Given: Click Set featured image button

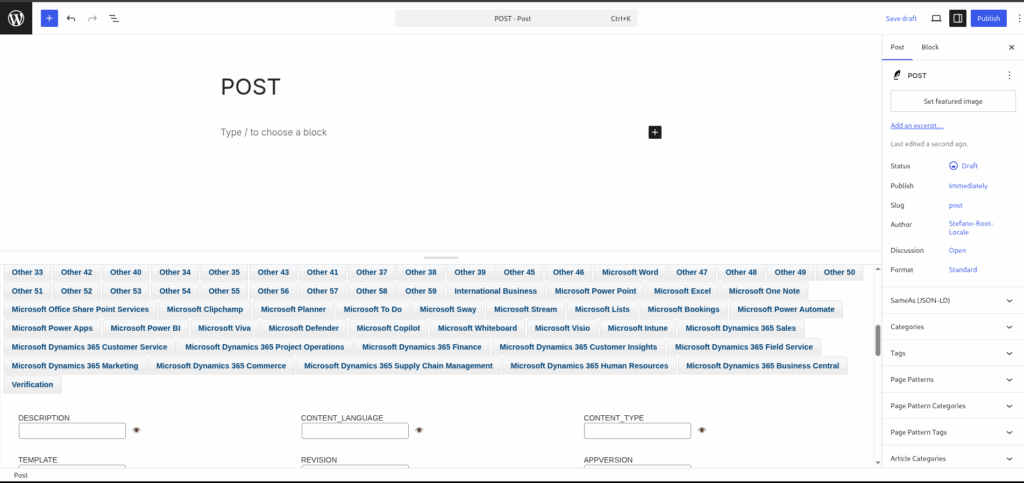Looking at the screenshot, I should [953, 101].
